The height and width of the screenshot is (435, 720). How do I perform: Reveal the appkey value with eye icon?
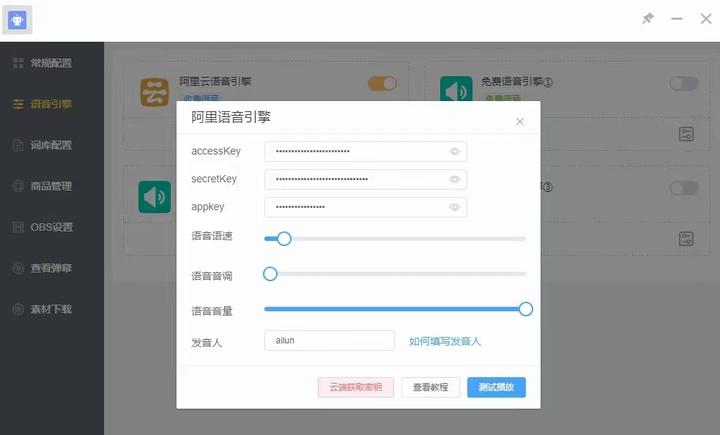(x=455, y=207)
